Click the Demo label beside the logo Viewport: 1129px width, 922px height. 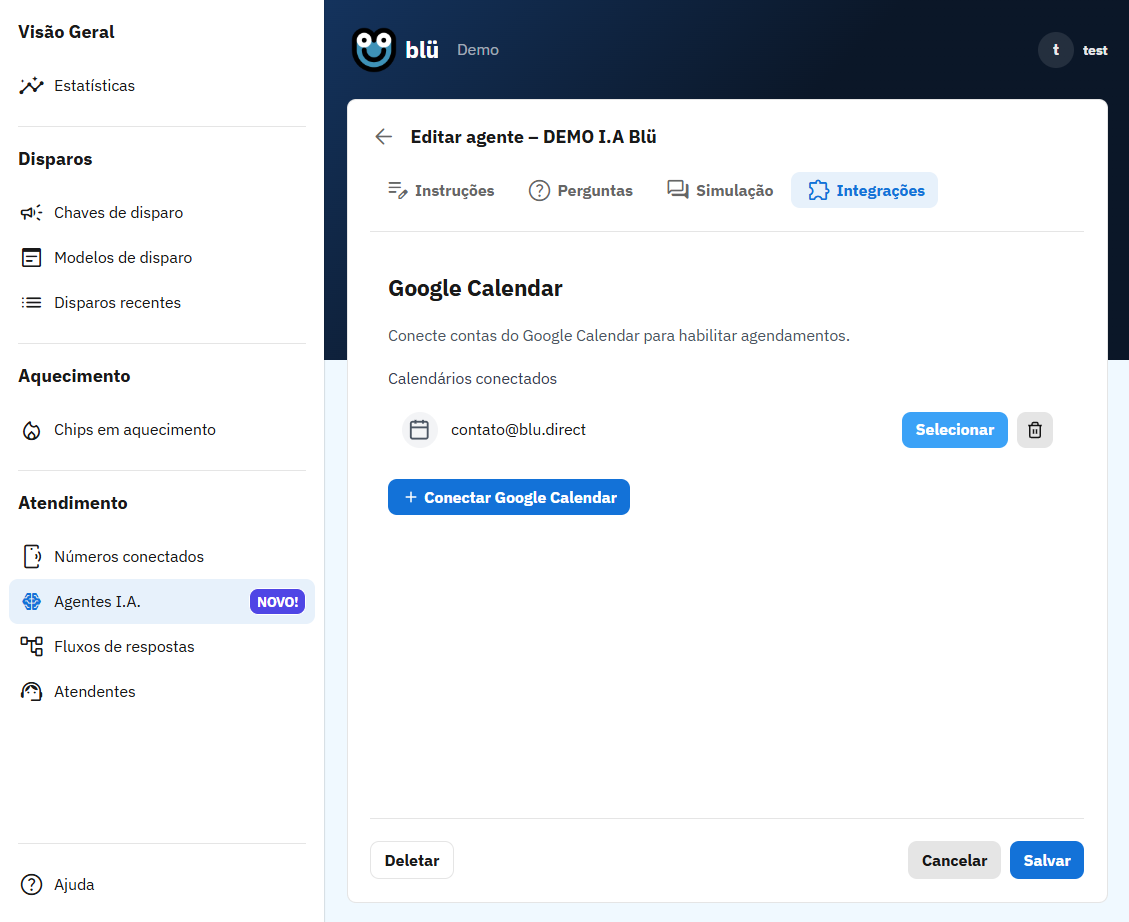[x=478, y=50]
